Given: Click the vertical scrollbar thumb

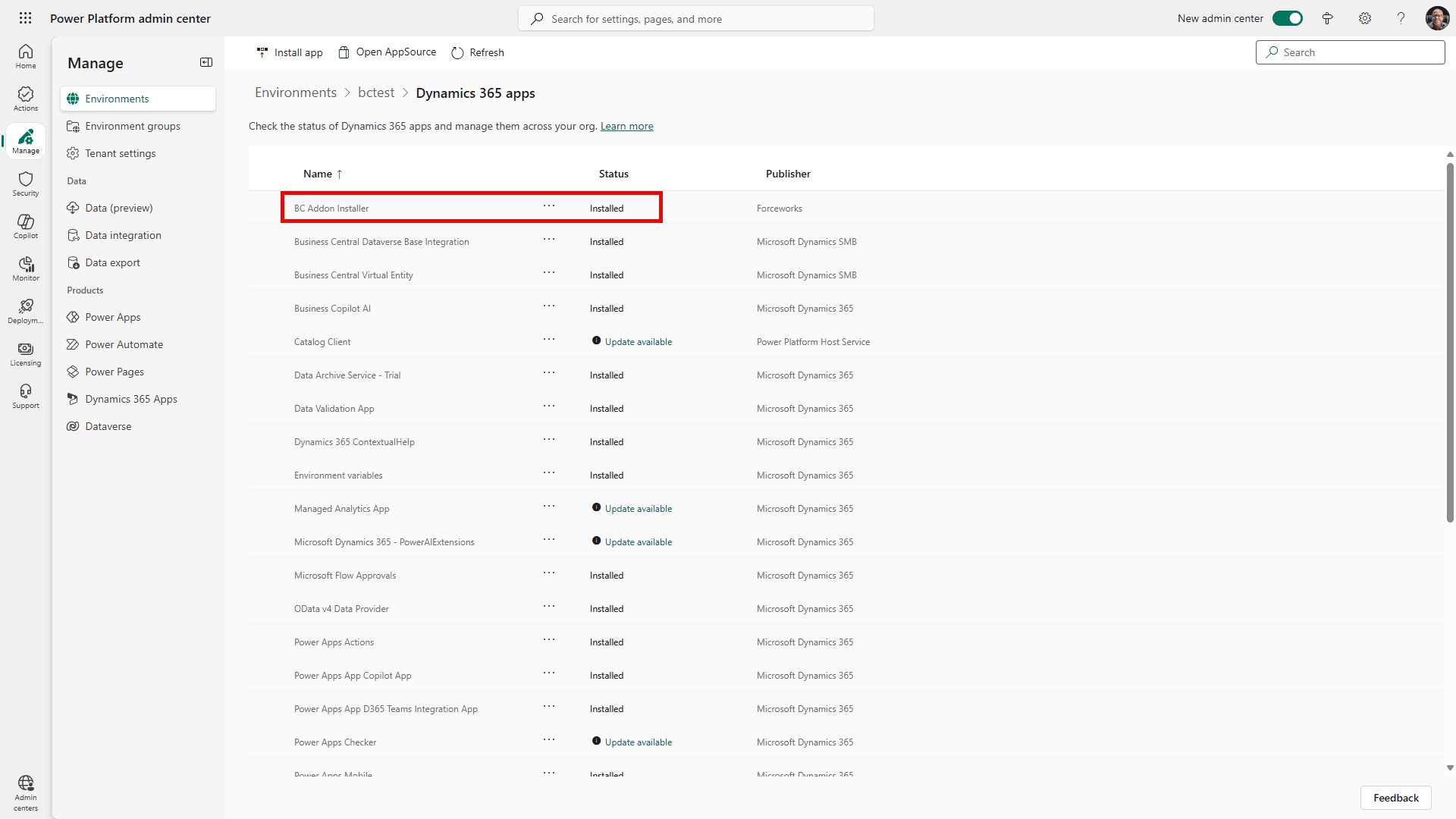Looking at the screenshot, I should coord(1450,341).
